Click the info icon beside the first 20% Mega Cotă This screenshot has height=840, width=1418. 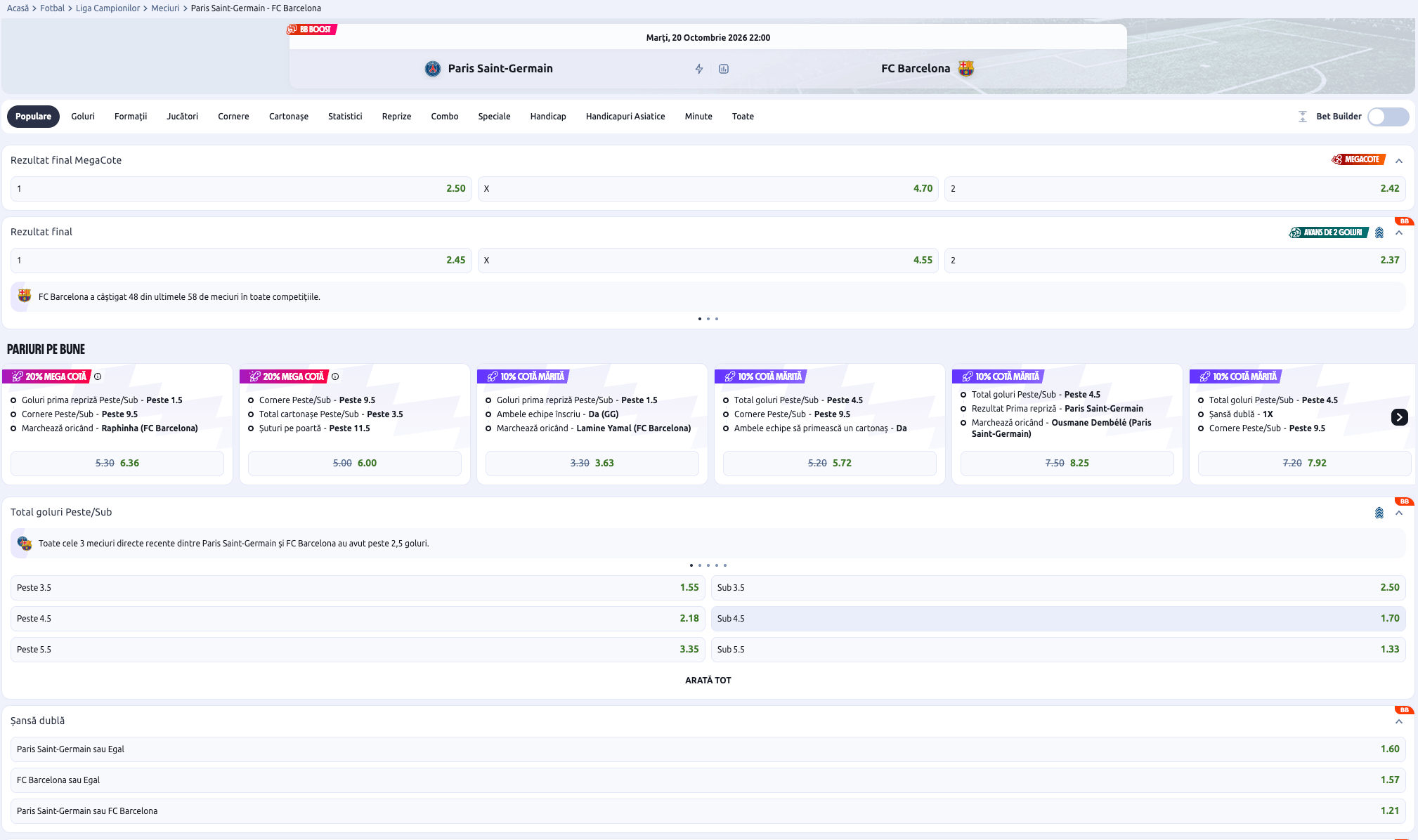pyautogui.click(x=98, y=376)
